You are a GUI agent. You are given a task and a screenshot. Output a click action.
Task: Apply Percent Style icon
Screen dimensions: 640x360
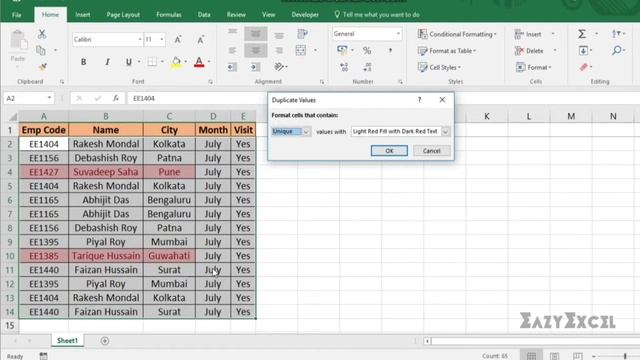point(367,51)
